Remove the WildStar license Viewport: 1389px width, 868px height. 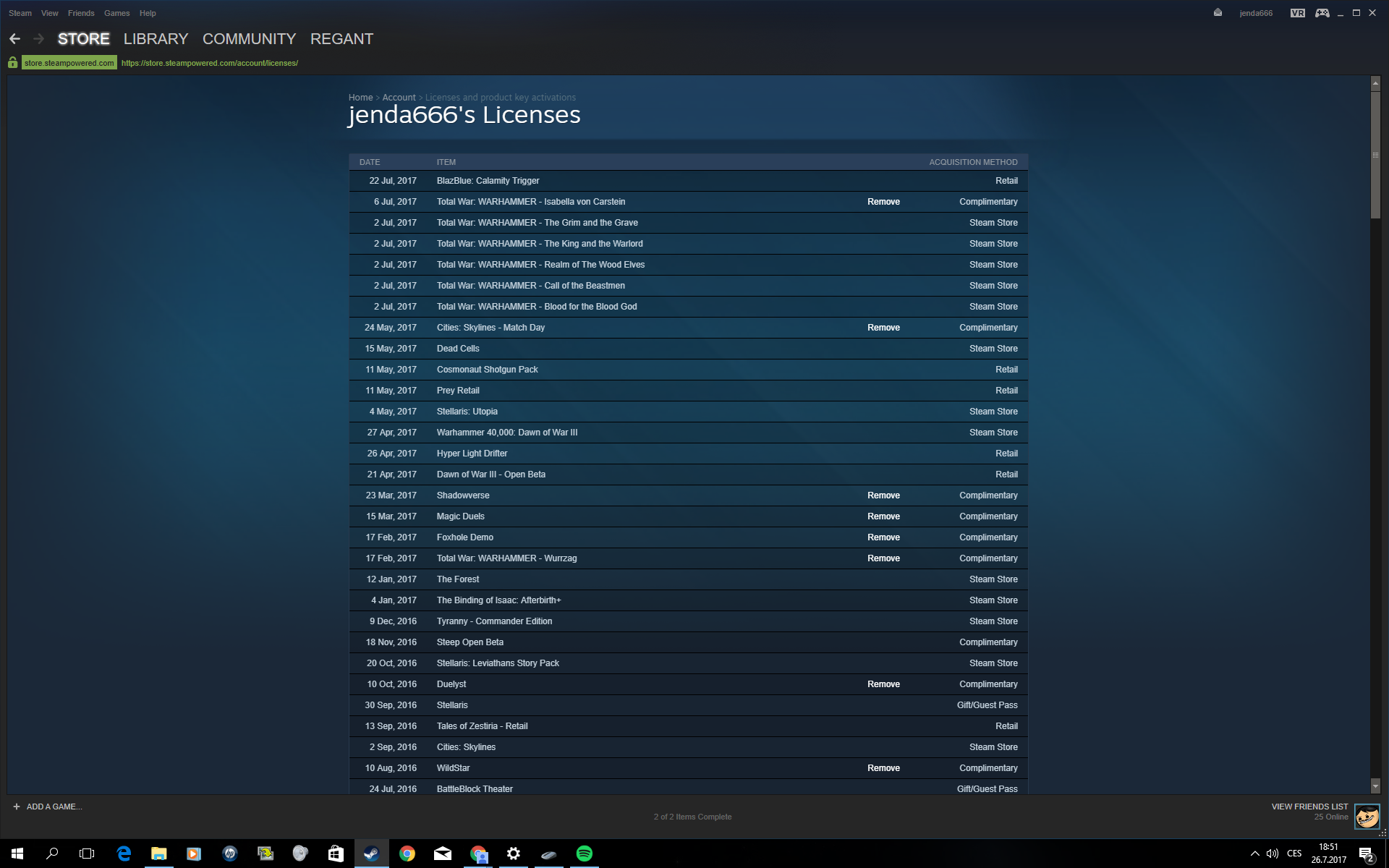pos(883,768)
